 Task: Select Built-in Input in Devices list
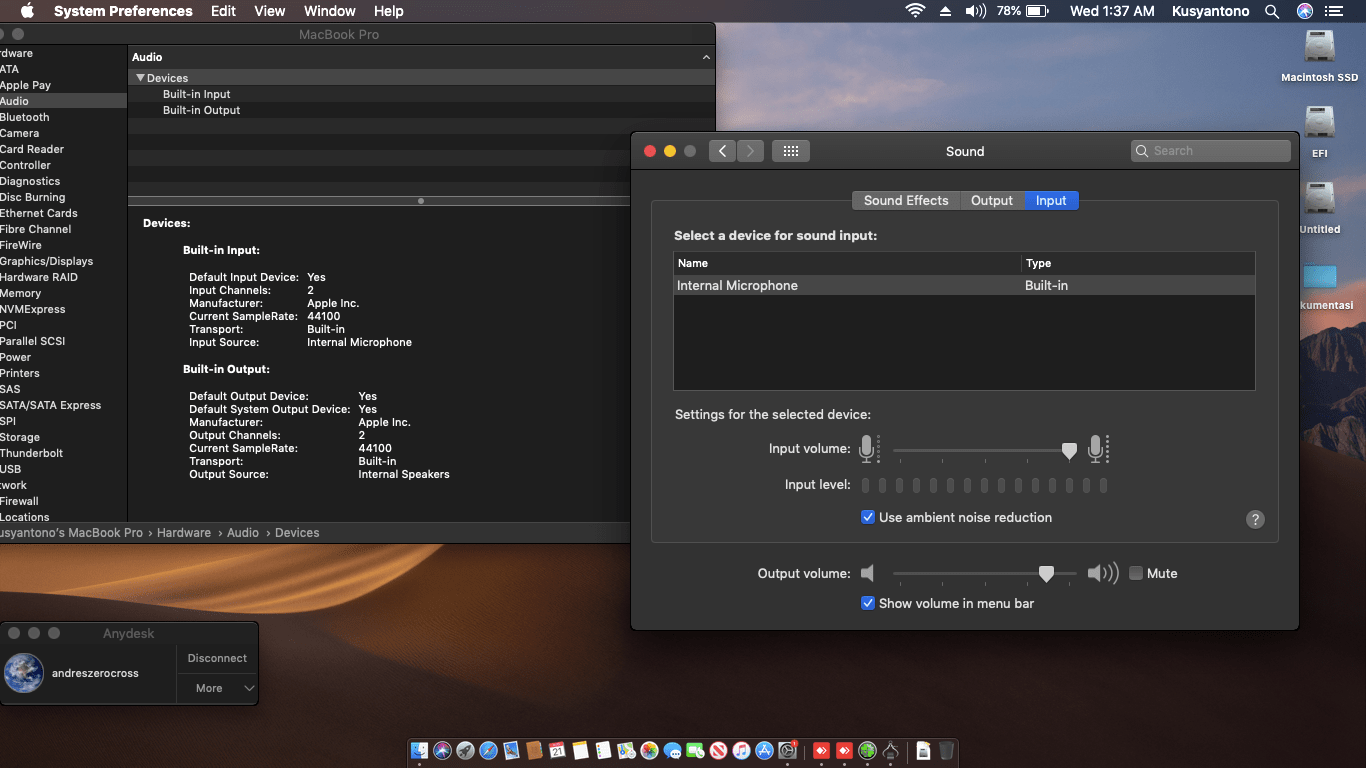[x=197, y=94]
